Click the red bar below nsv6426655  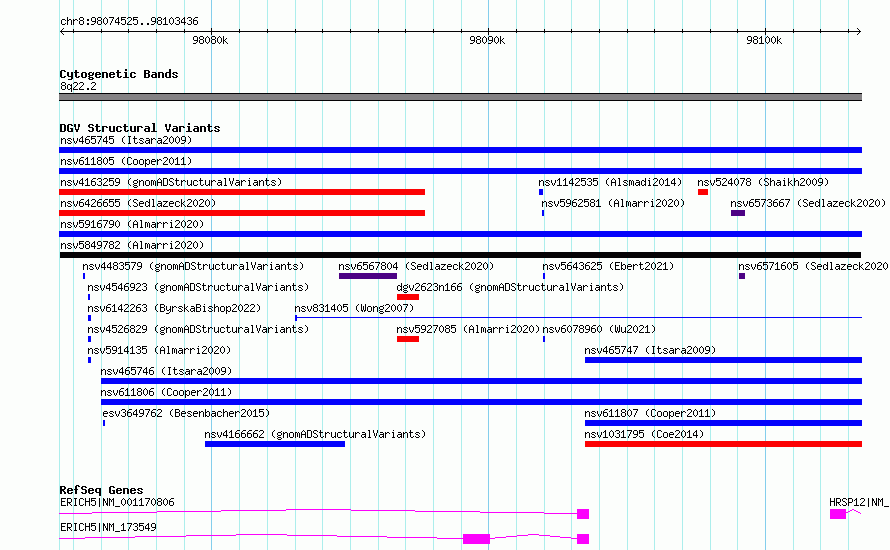pos(242,213)
